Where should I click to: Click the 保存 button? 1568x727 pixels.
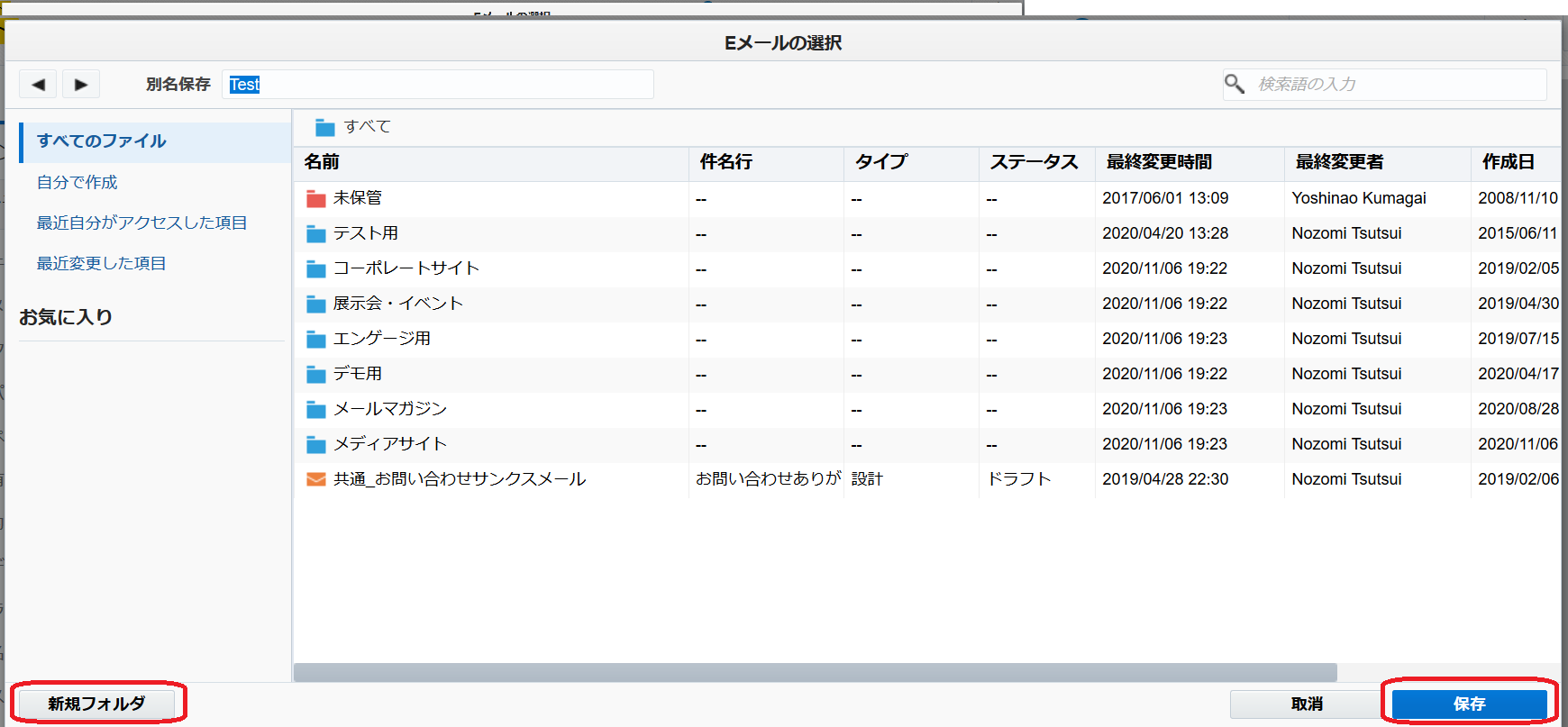(1469, 704)
